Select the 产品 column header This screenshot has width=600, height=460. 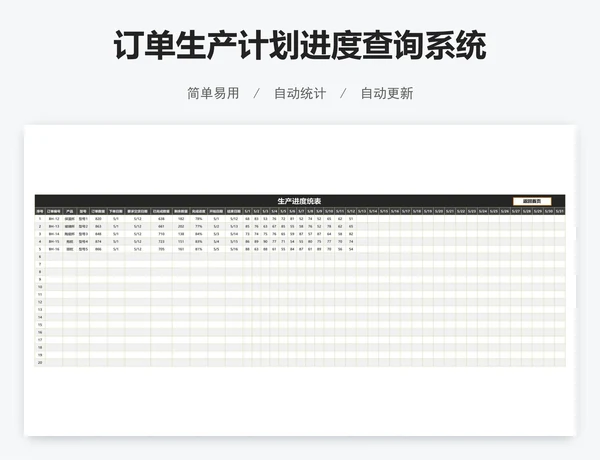click(x=70, y=211)
